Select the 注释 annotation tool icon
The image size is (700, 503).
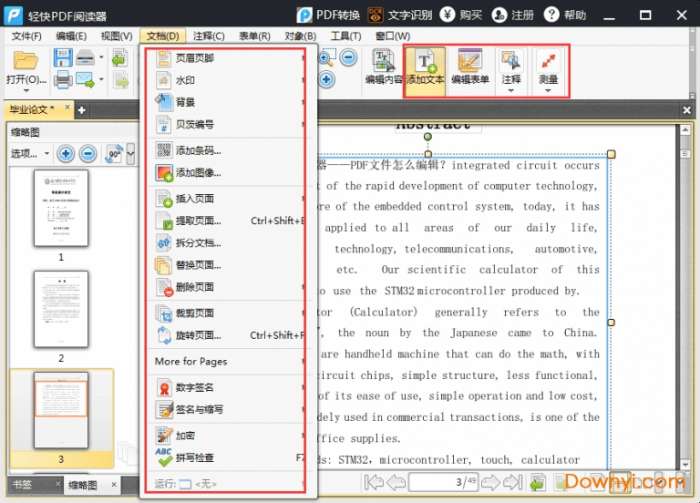coord(511,60)
